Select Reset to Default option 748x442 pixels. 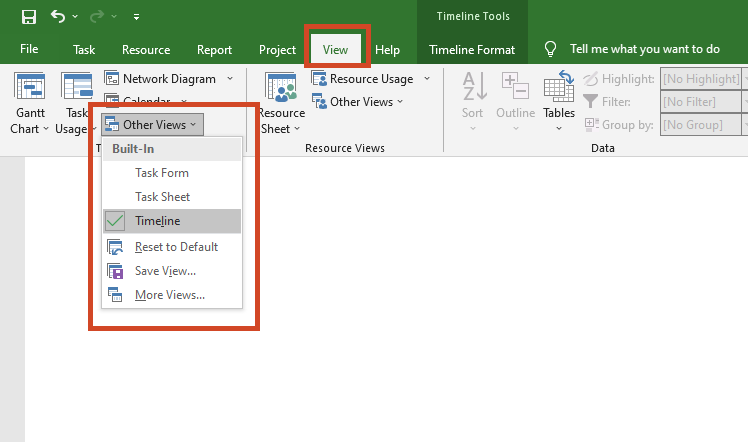point(176,247)
